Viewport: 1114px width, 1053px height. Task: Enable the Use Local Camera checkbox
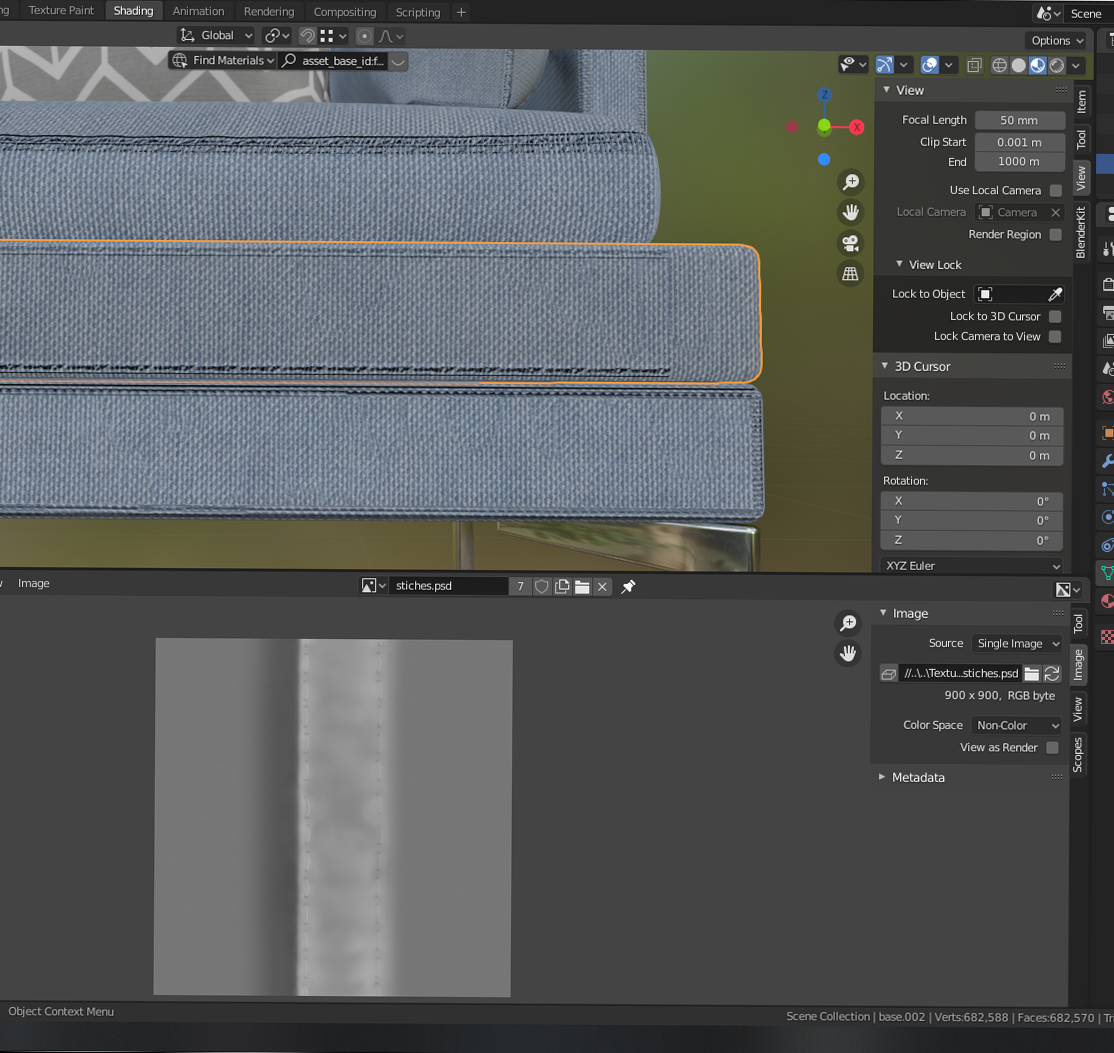click(x=1055, y=190)
